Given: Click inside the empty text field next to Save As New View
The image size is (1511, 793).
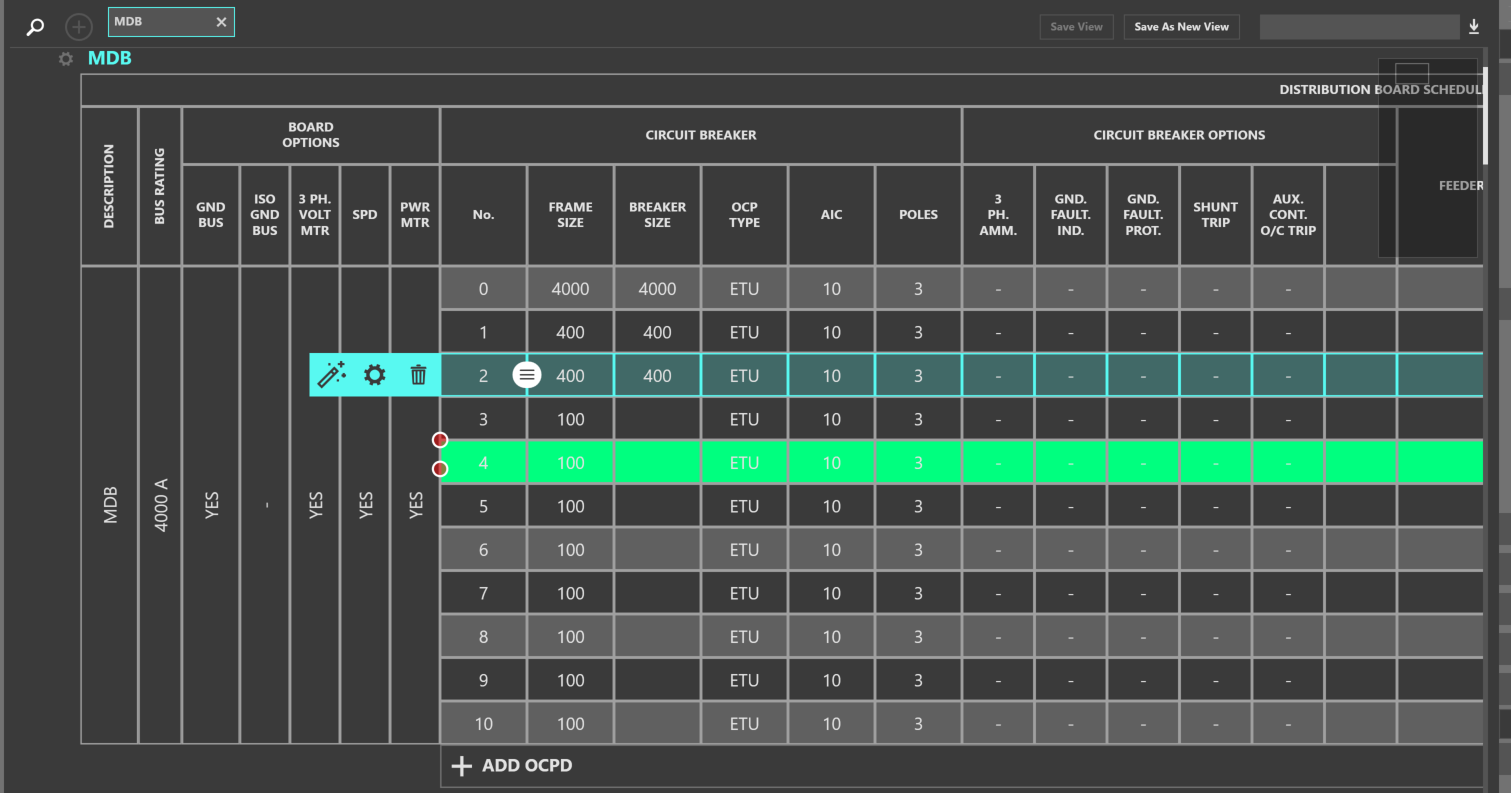Looking at the screenshot, I should click(x=1358, y=26).
